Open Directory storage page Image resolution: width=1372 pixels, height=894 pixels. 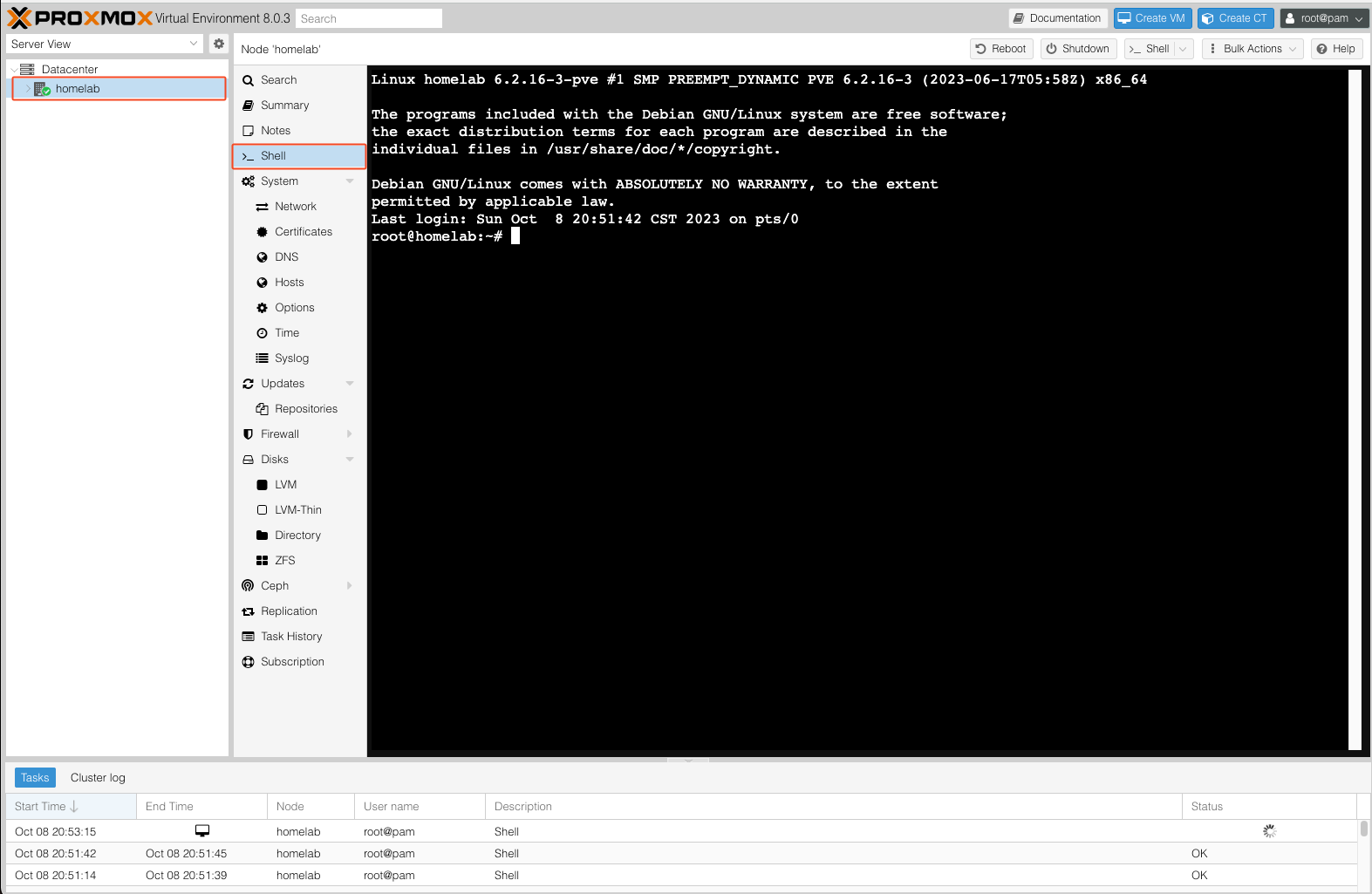pyautogui.click(x=299, y=535)
